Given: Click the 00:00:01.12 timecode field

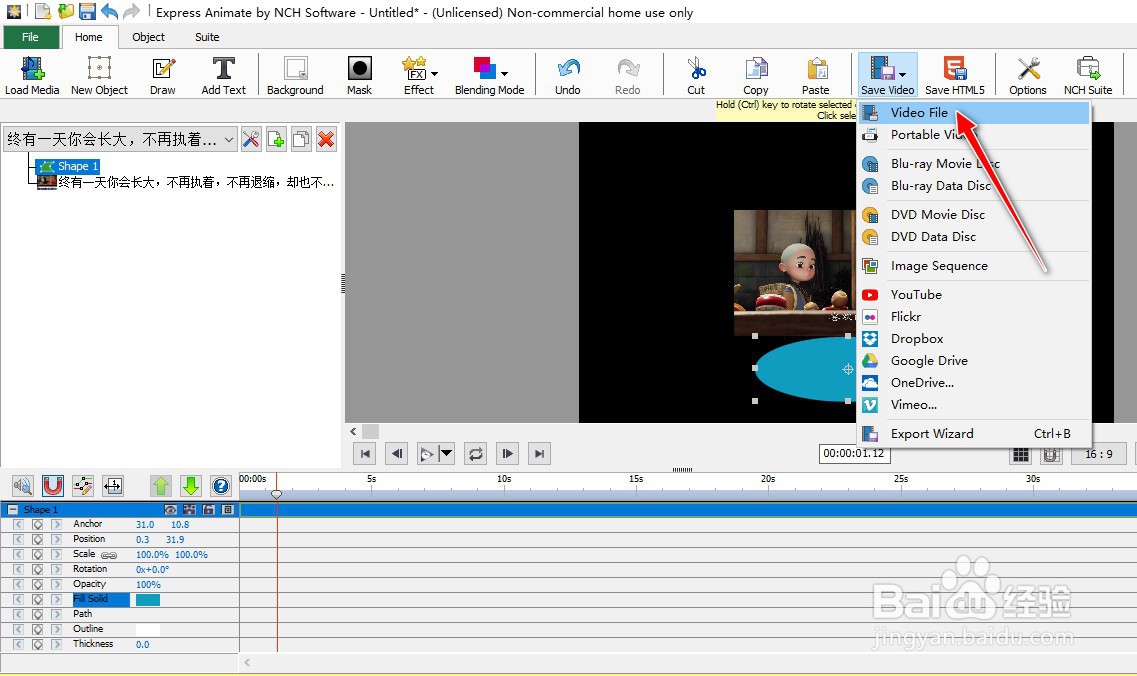Looking at the screenshot, I should point(854,453).
